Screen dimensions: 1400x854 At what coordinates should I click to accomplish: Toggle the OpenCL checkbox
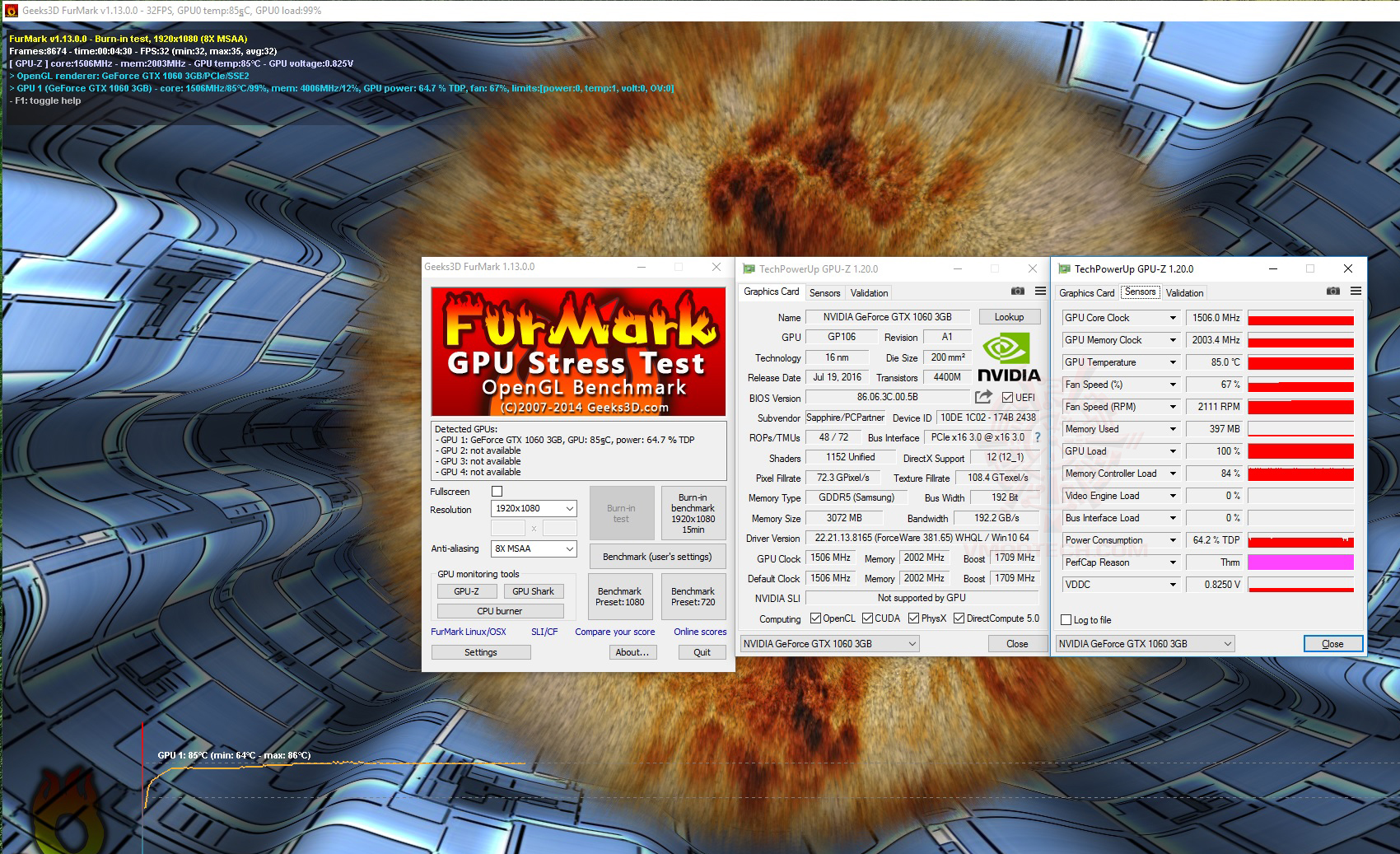[x=815, y=618]
